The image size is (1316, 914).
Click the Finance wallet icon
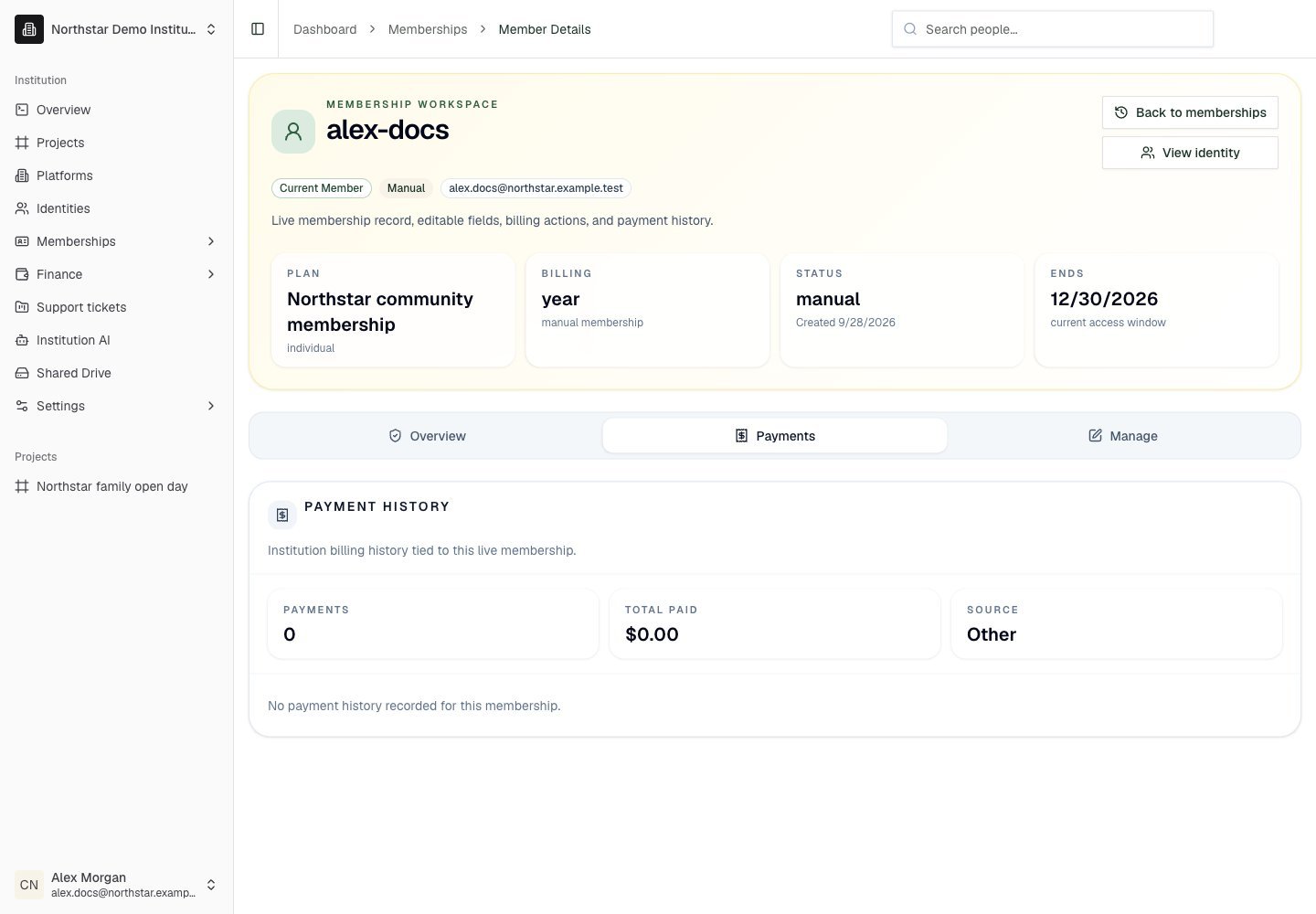22,274
